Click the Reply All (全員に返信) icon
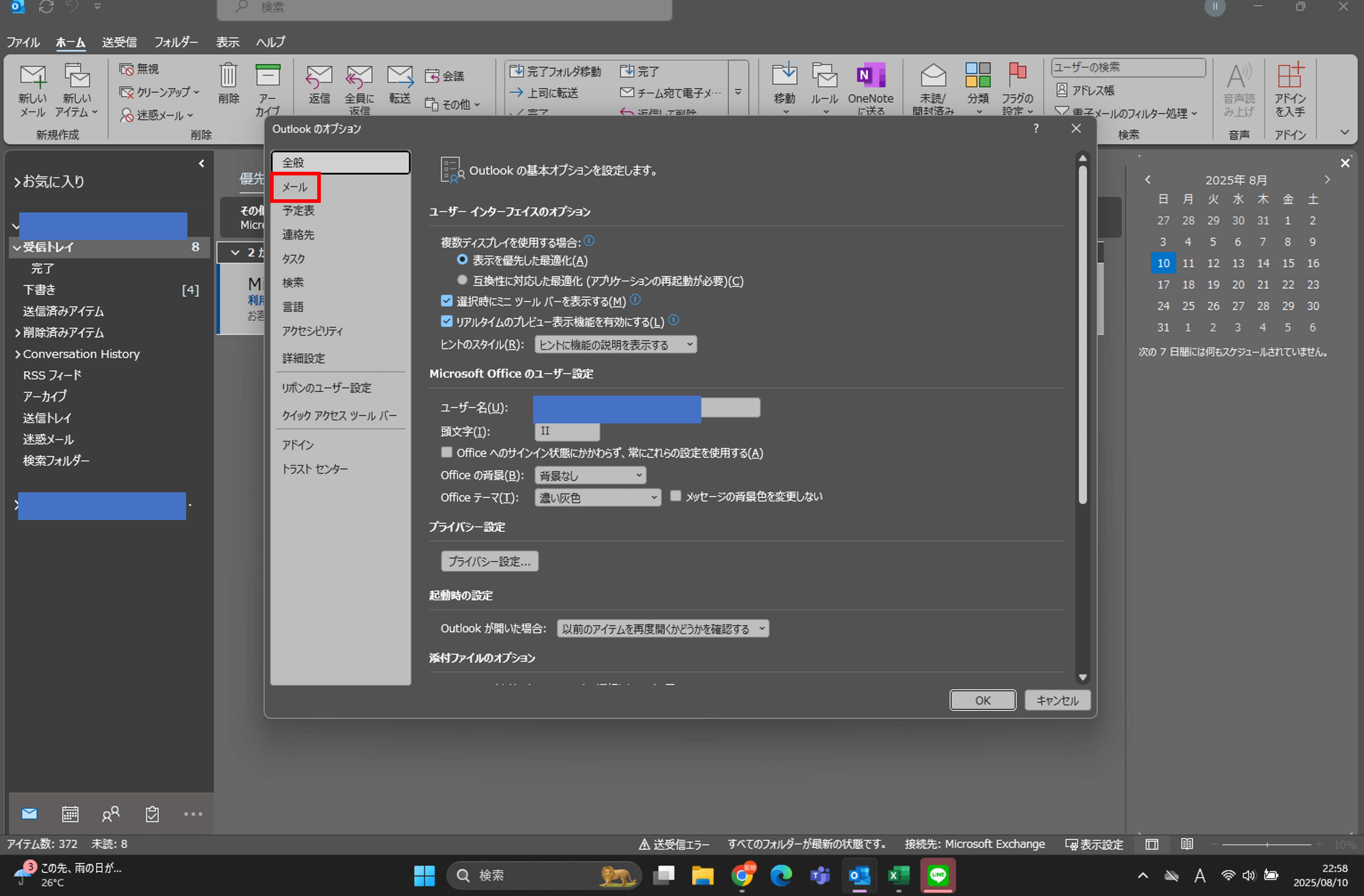 click(359, 89)
